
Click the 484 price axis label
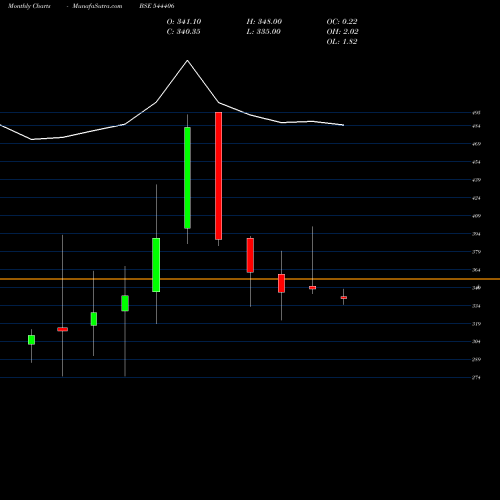pyautogui.click(x=476, y=126)
